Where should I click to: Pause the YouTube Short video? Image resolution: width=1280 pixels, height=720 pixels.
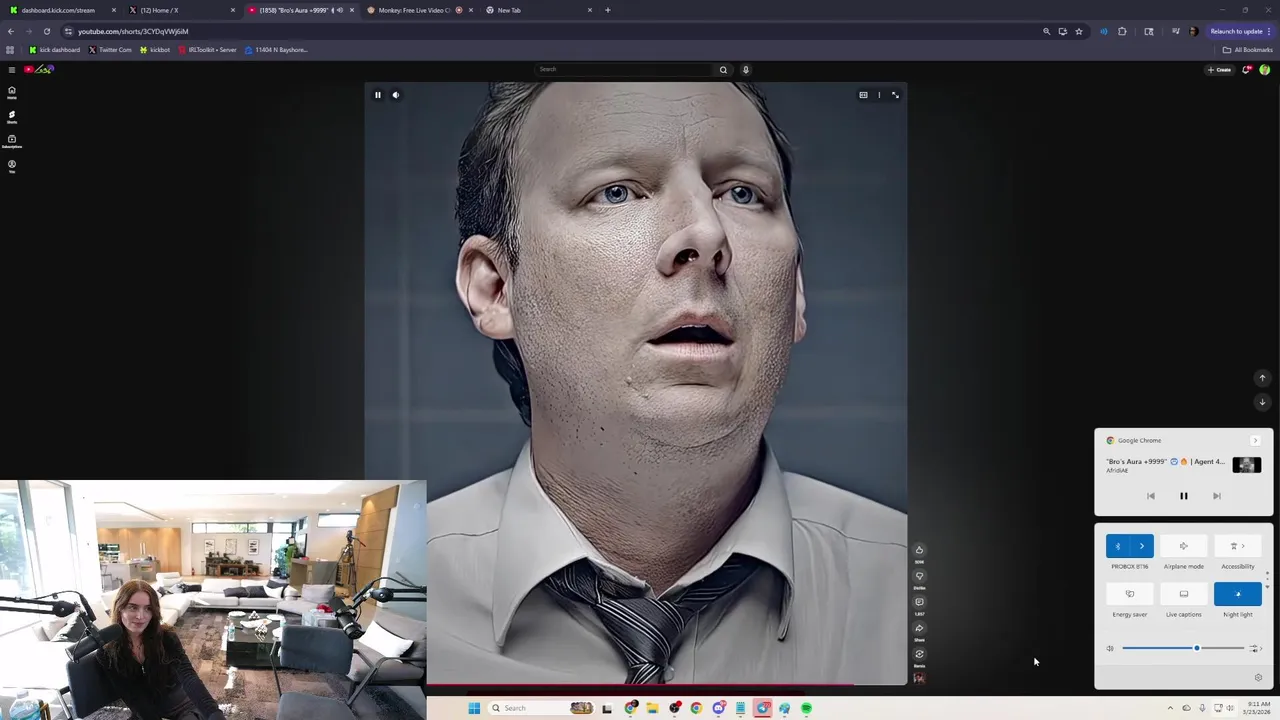point(378,95)
